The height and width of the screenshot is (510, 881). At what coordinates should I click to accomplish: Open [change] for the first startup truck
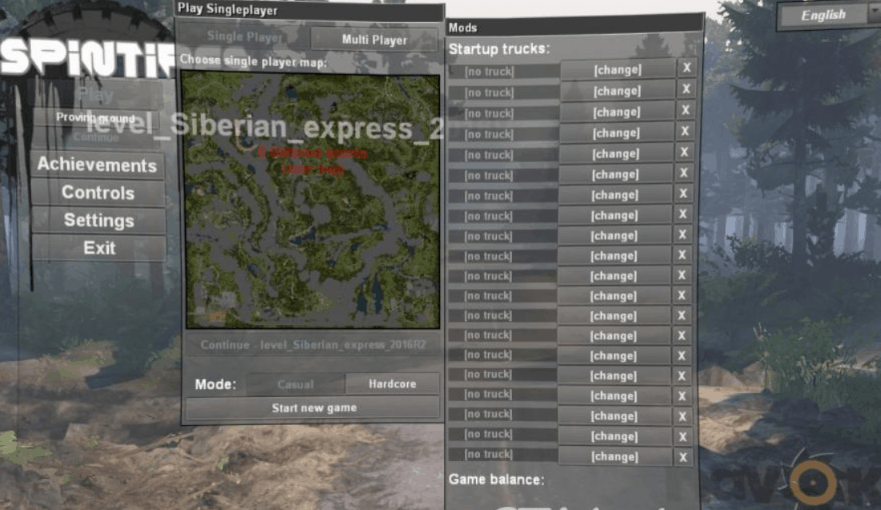coord(616,70)
